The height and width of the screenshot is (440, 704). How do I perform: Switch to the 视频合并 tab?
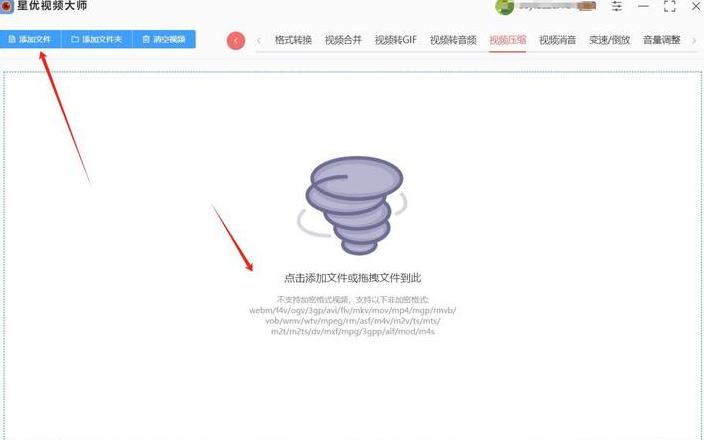[x=343, y=40]
